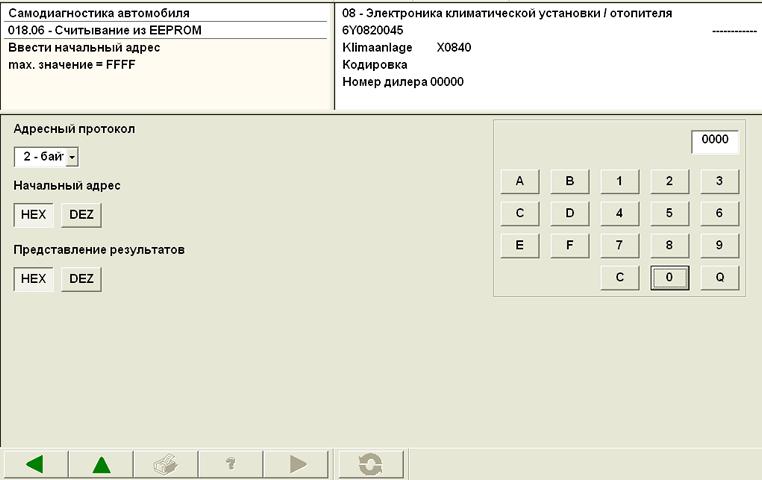Screen dimensions: 762x480
Task: Click the part number 6Y0820045
Action: (373, 31)
